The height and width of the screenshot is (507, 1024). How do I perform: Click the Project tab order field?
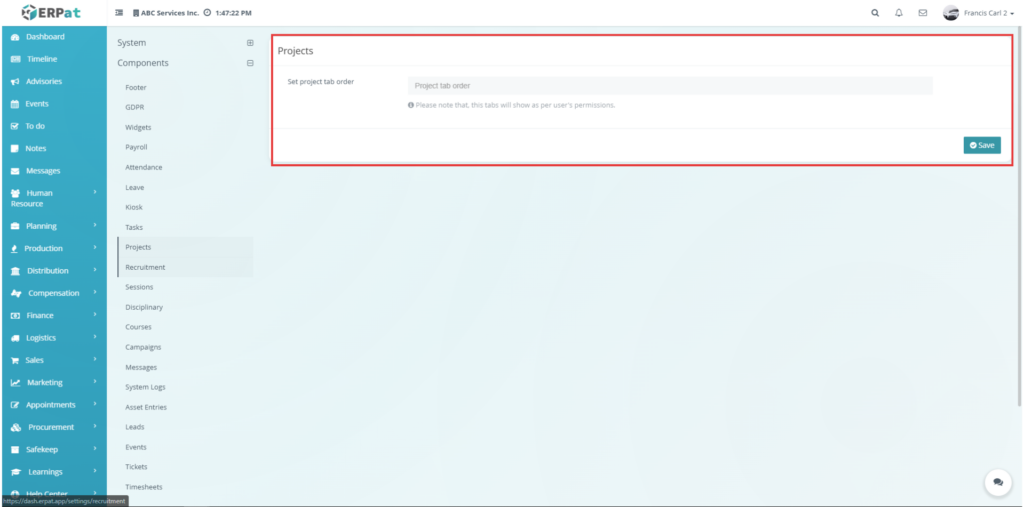tap(669, 86)
